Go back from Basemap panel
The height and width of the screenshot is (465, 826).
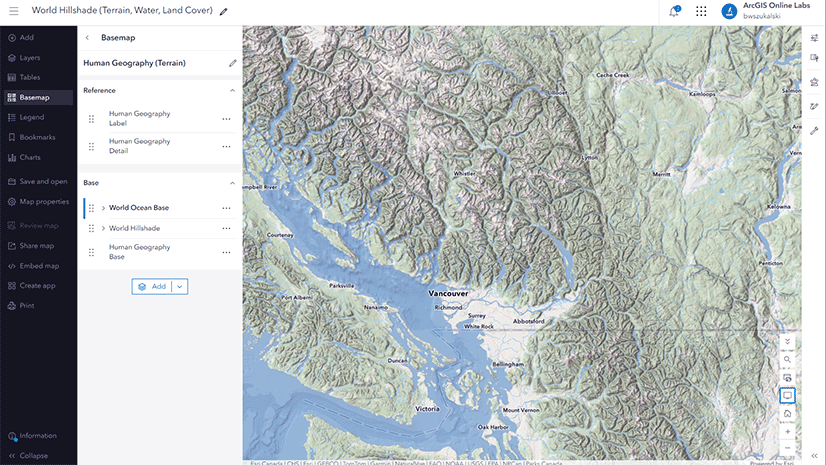87,37
